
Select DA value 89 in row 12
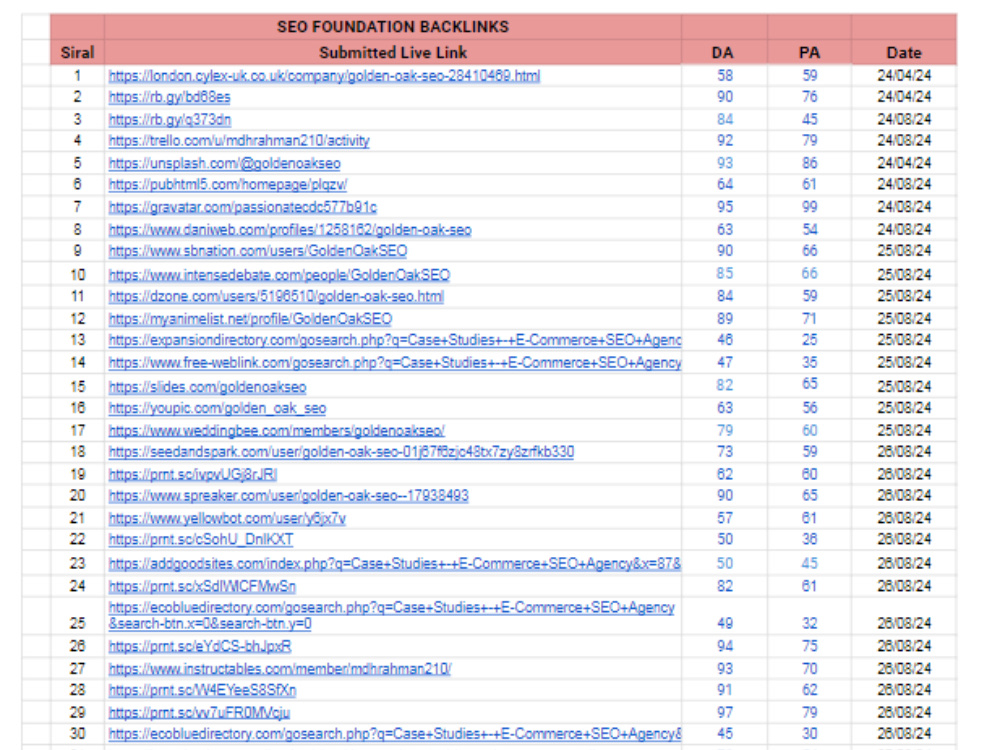coord(725,319)
